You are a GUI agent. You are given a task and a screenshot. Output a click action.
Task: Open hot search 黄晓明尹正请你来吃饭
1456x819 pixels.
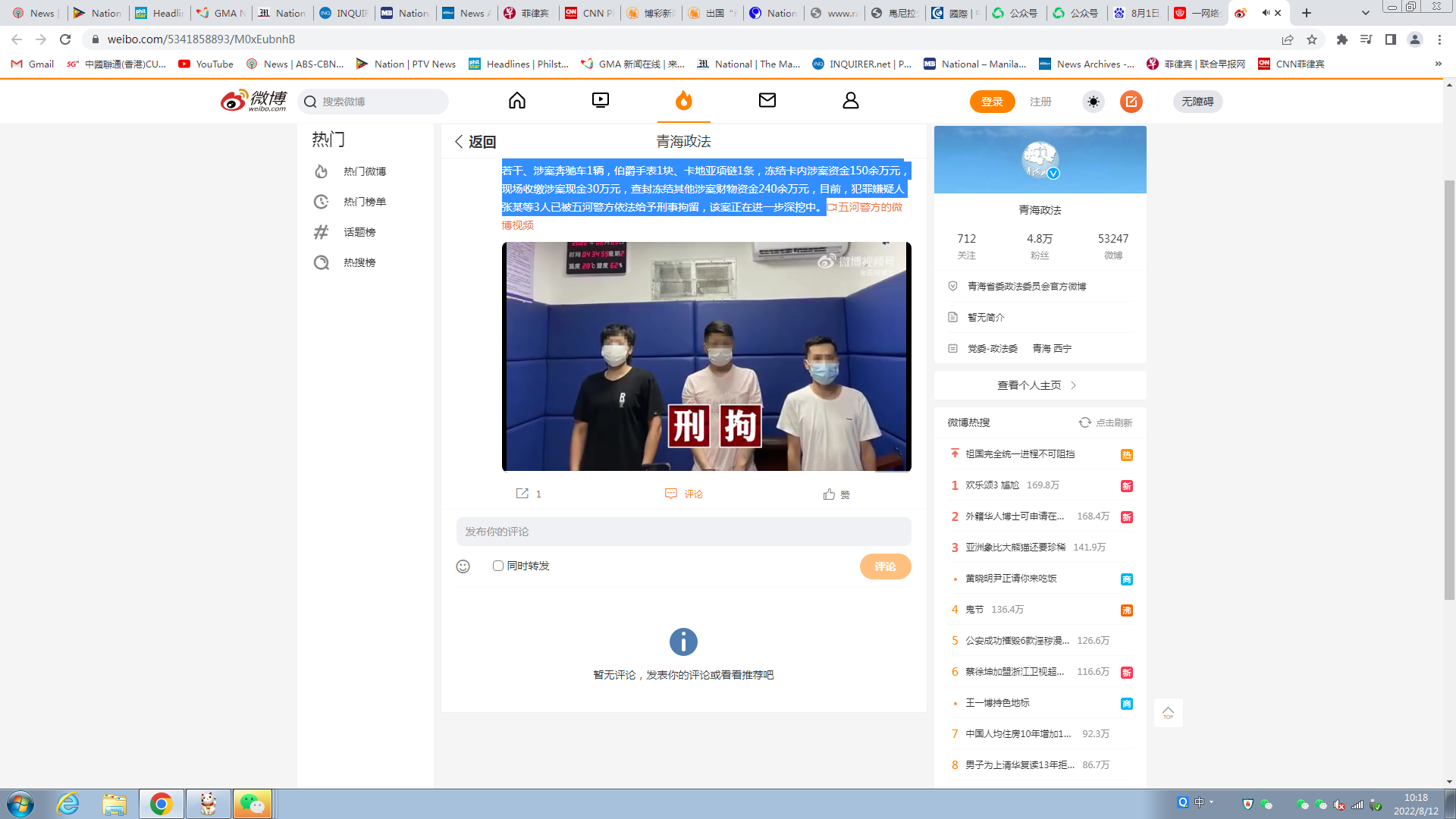coord(1011,579)
